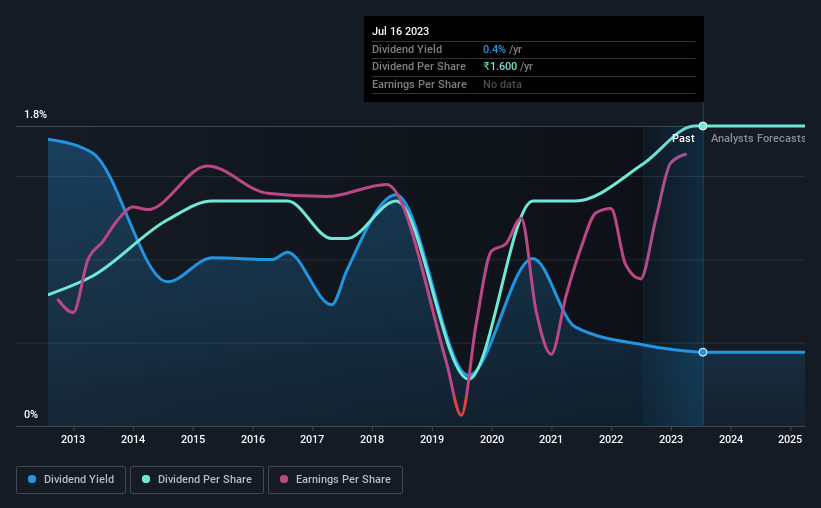The width and height of the screenshot is (821, 508).
Task: Click the 2017 x-axis label
Action: [x=312, y=439]
